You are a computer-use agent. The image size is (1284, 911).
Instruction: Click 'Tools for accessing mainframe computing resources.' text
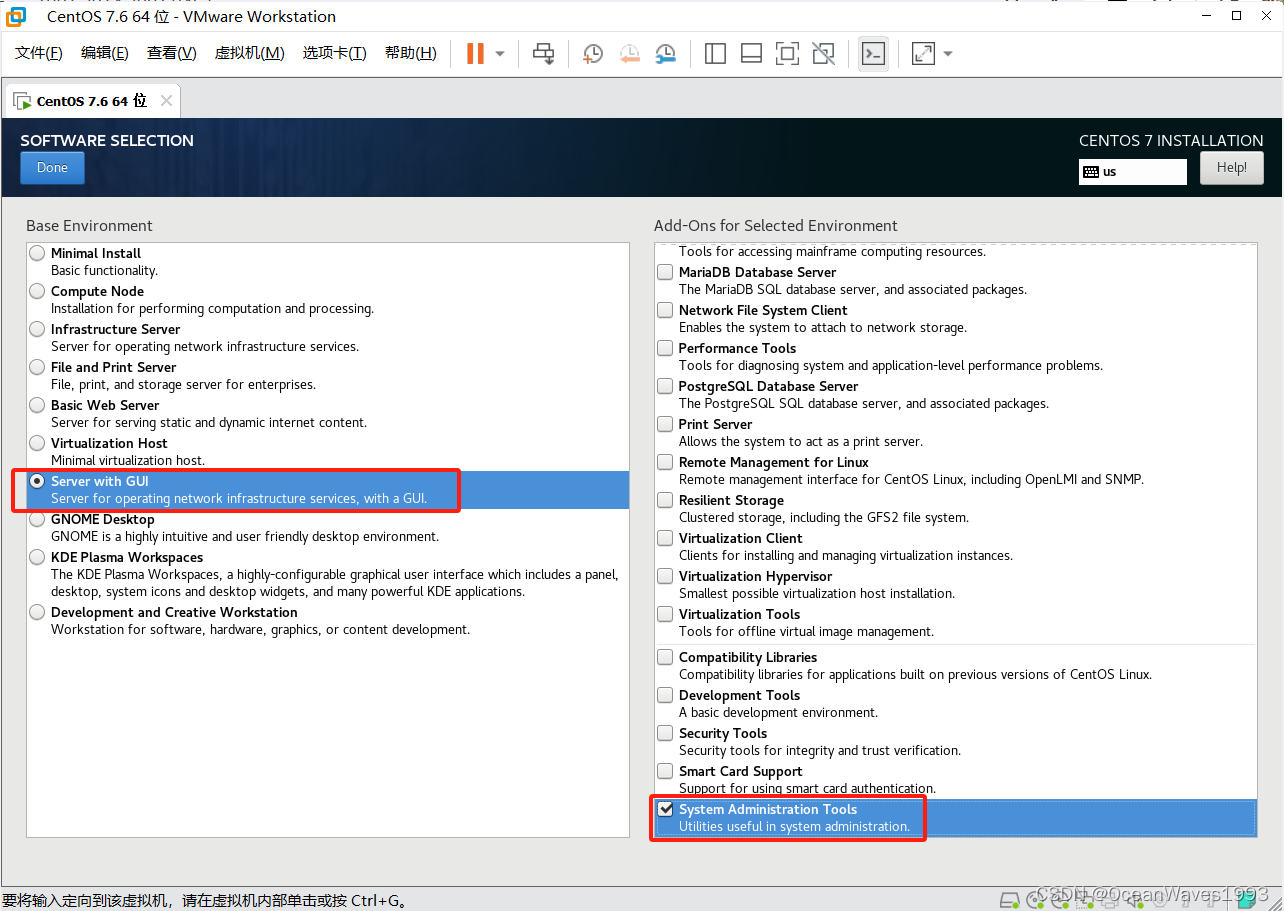click(x=832, y=252)
